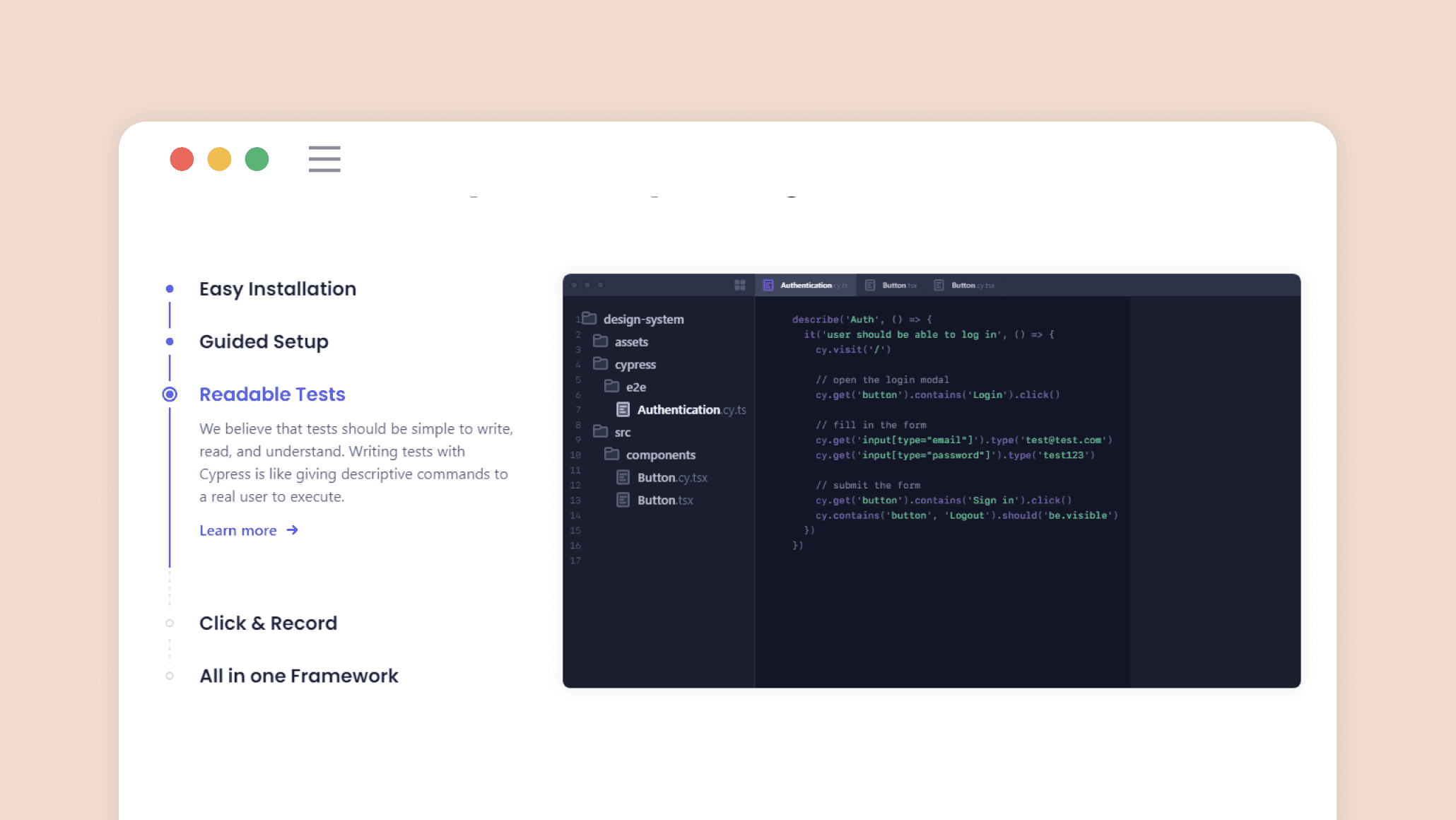Select the Easy Installation step dot
The image size is (1456, 820).
tap(170, 289)
